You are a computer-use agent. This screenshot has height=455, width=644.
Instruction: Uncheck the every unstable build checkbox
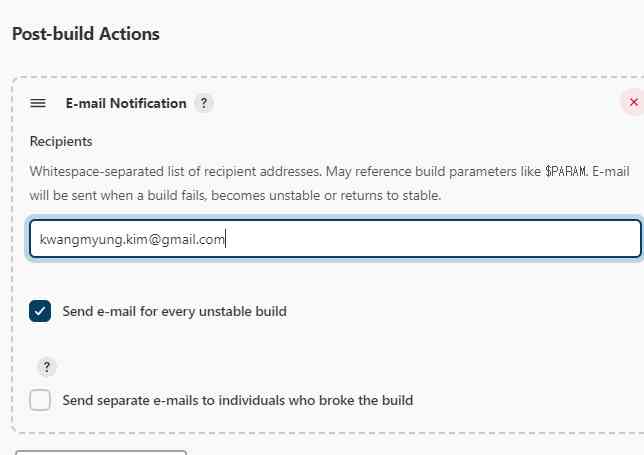click(40, 311)
